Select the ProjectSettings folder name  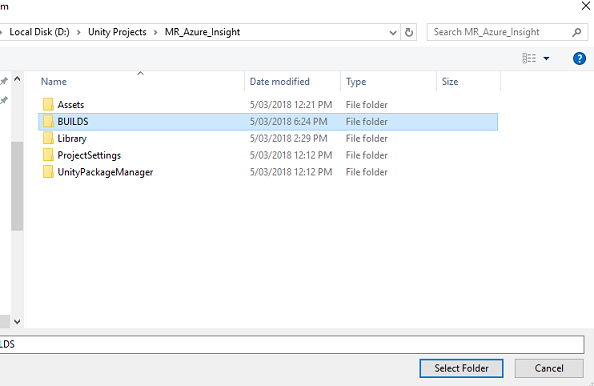pyautogui.click(x=89, y=155)
